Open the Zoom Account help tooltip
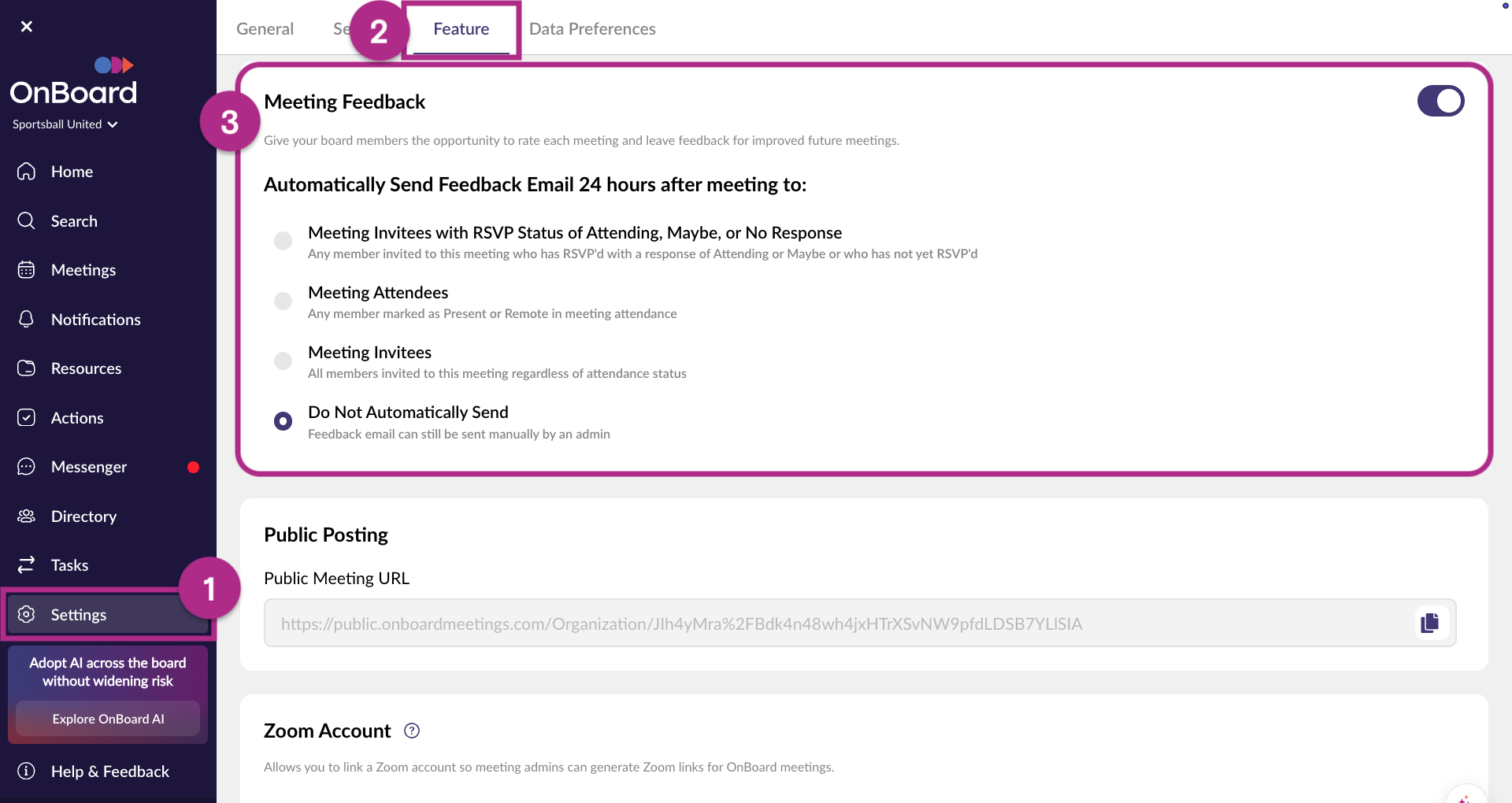The height and width of the screenshot is (803, 1512). [411, 731]
